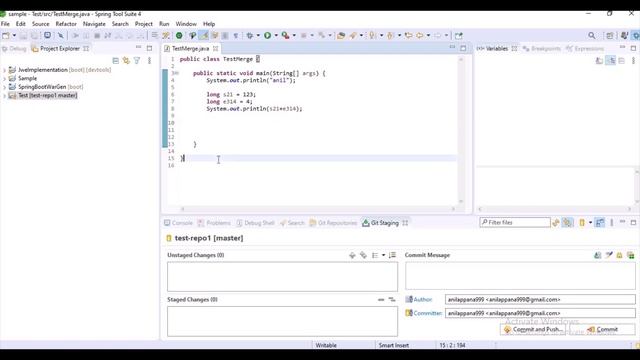Toggle Link with Editor in Project Explorer
Viewport: 640px width, 360px height.
126,61
